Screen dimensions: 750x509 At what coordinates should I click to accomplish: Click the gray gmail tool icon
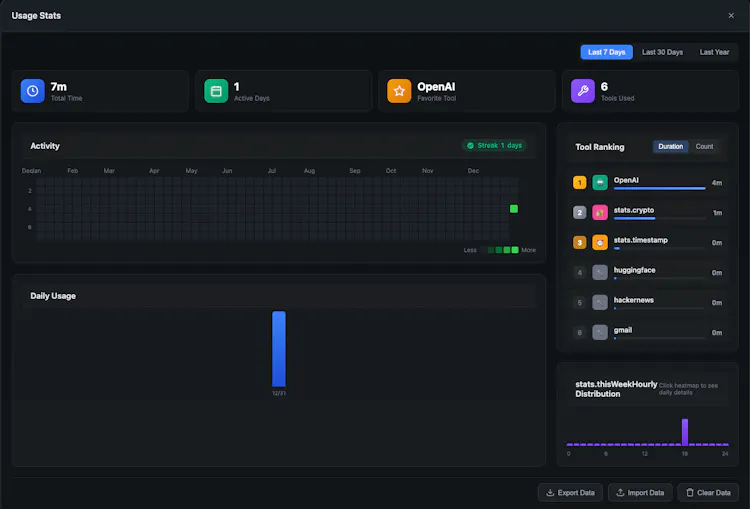click(600, 332)
